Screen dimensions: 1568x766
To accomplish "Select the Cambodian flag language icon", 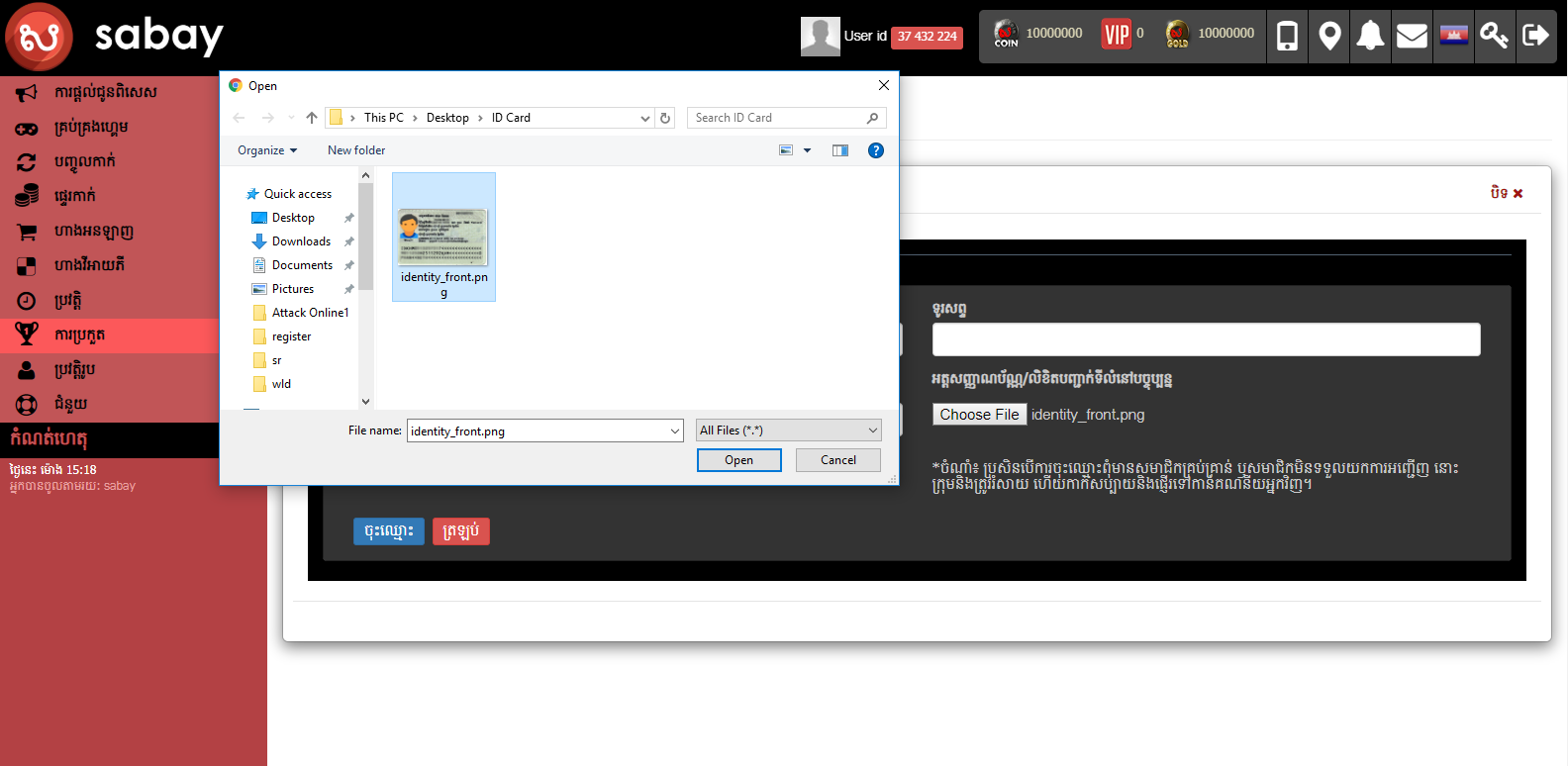I will (x=1453, y=37).
